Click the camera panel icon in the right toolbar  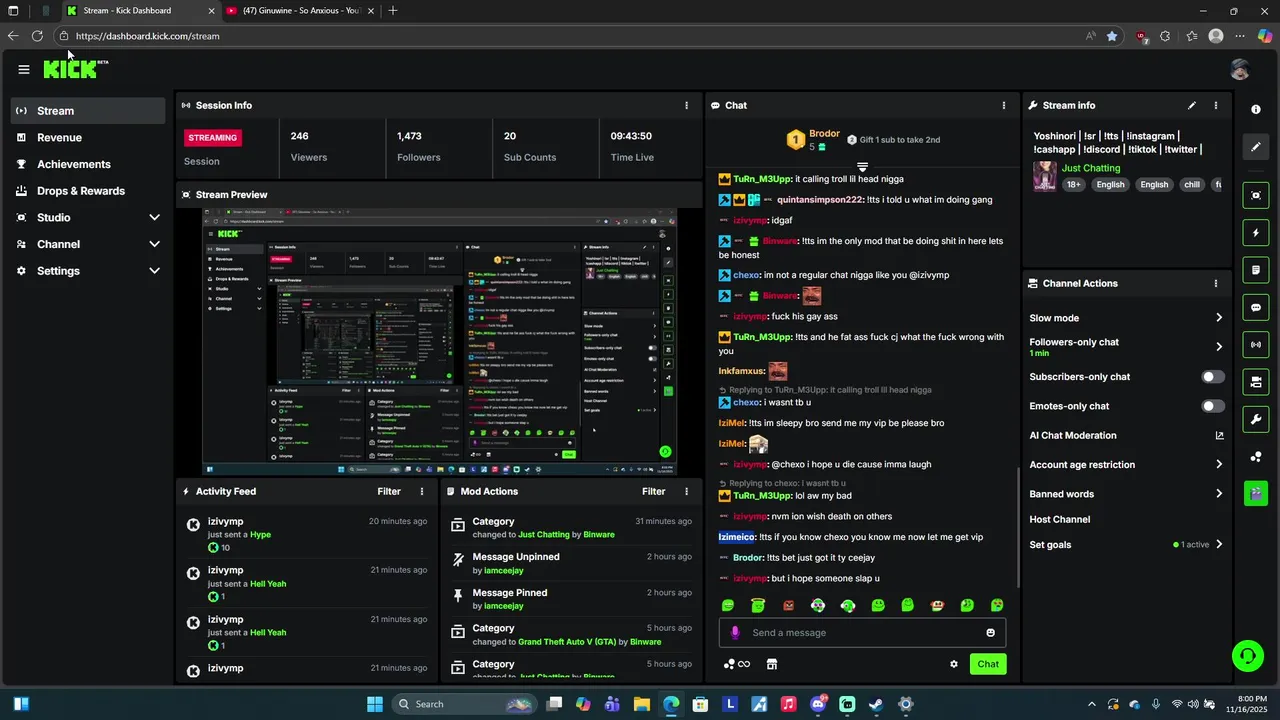point(1256,382)
